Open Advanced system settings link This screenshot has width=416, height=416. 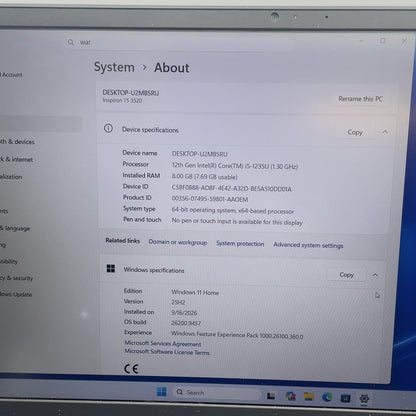308,245
